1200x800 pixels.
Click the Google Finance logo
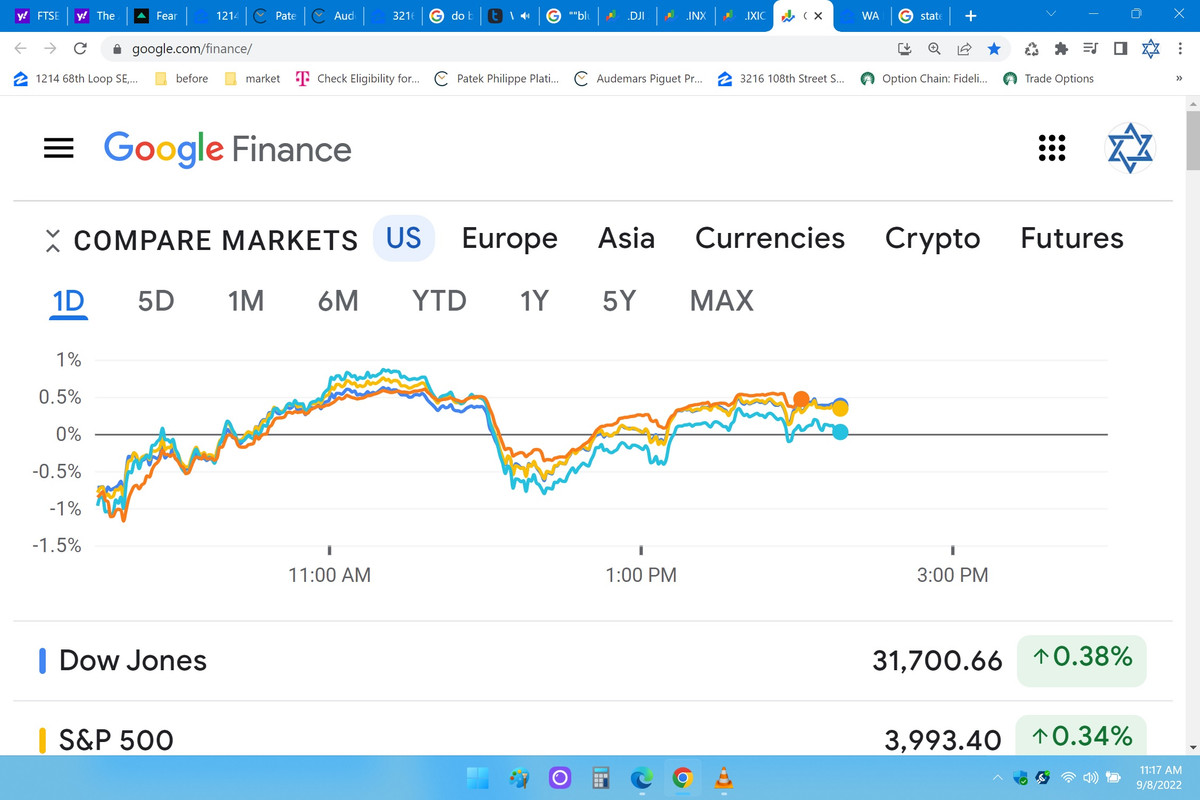(x=228, y=149)
